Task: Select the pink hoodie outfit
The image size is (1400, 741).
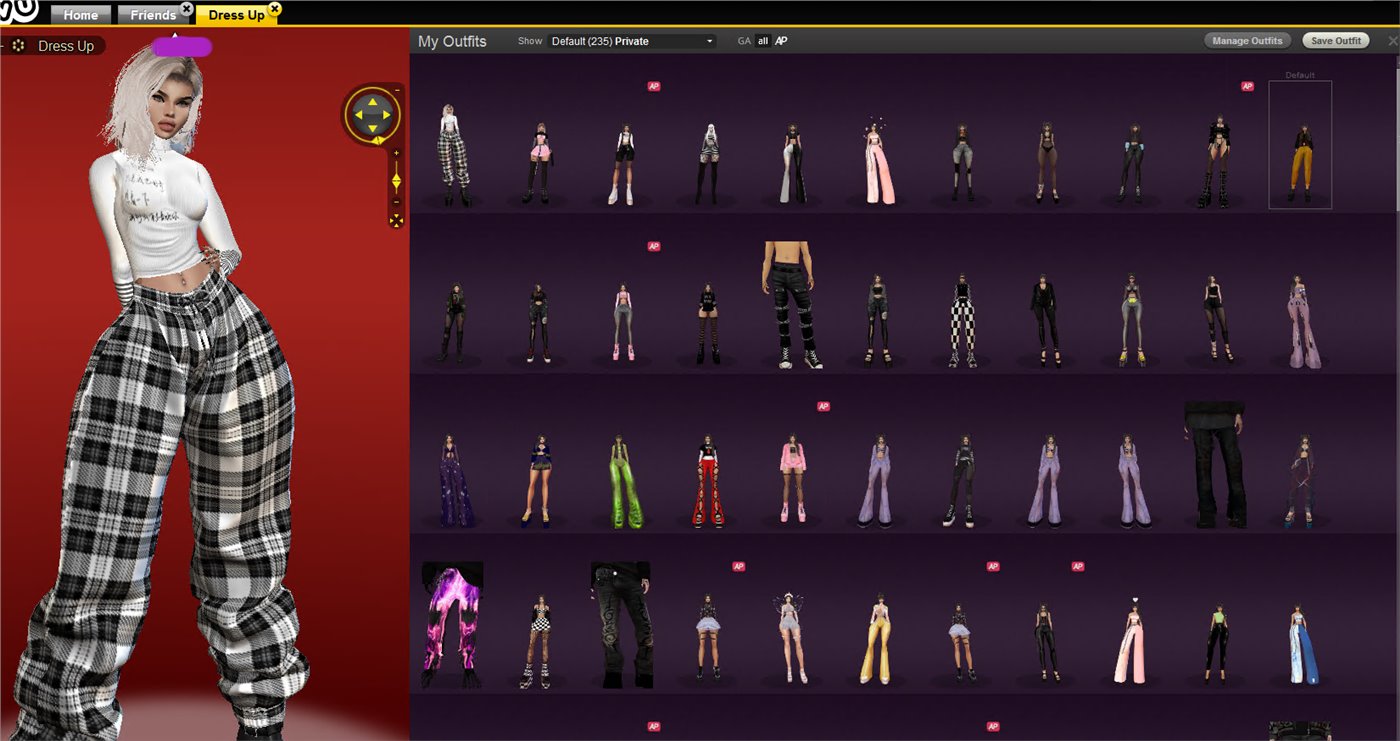Action: pos(793,478)
